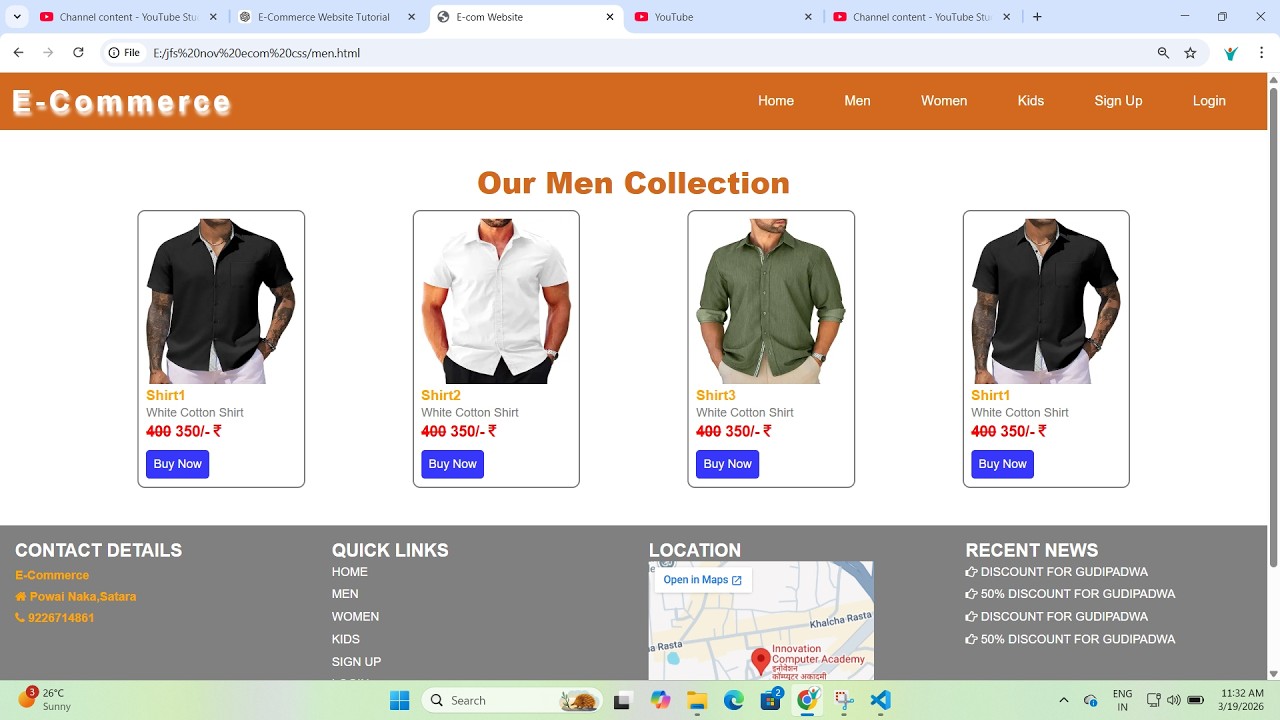Open Visual Studio Code from the taskbar

pos(880,700)
